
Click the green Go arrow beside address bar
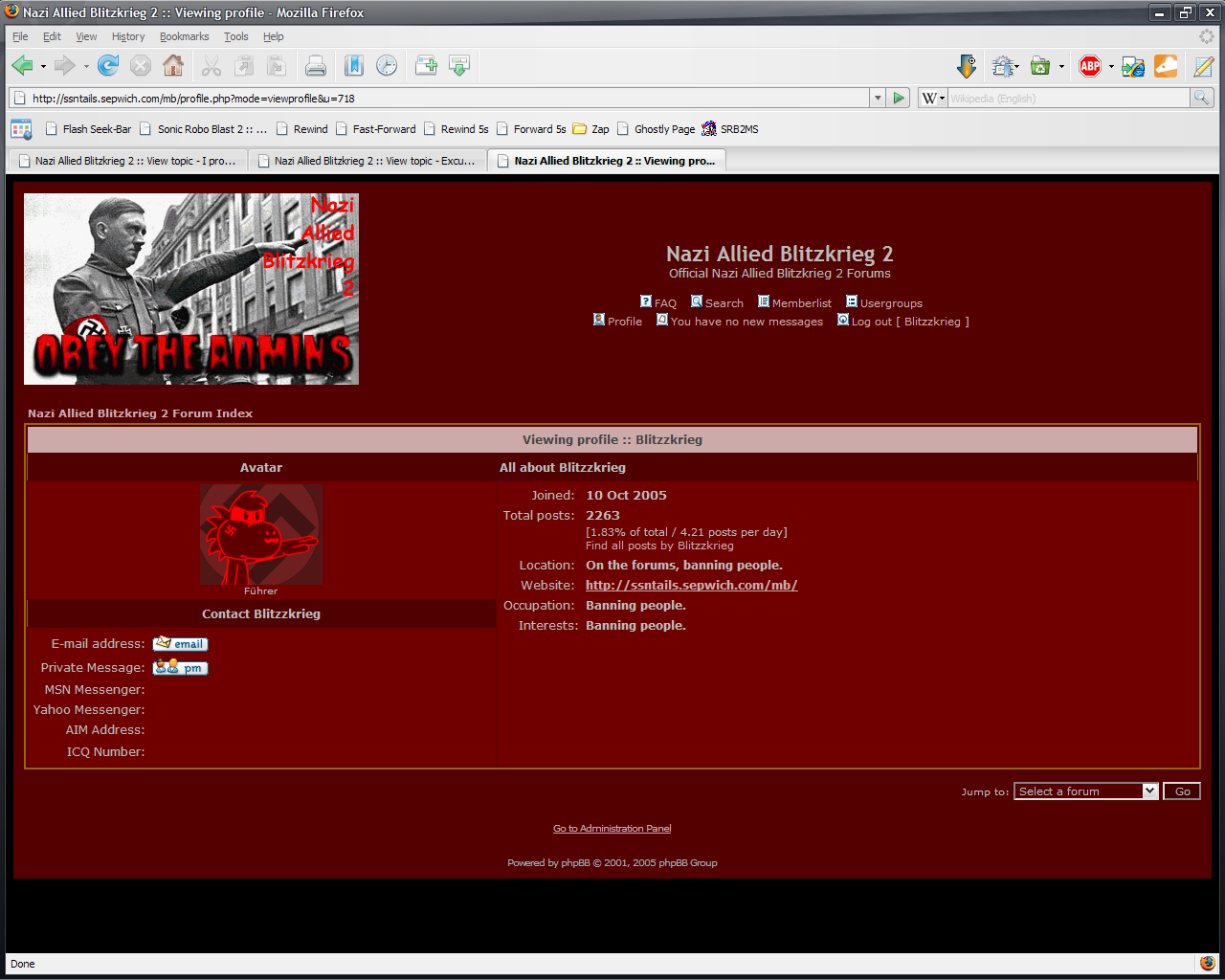898,98
